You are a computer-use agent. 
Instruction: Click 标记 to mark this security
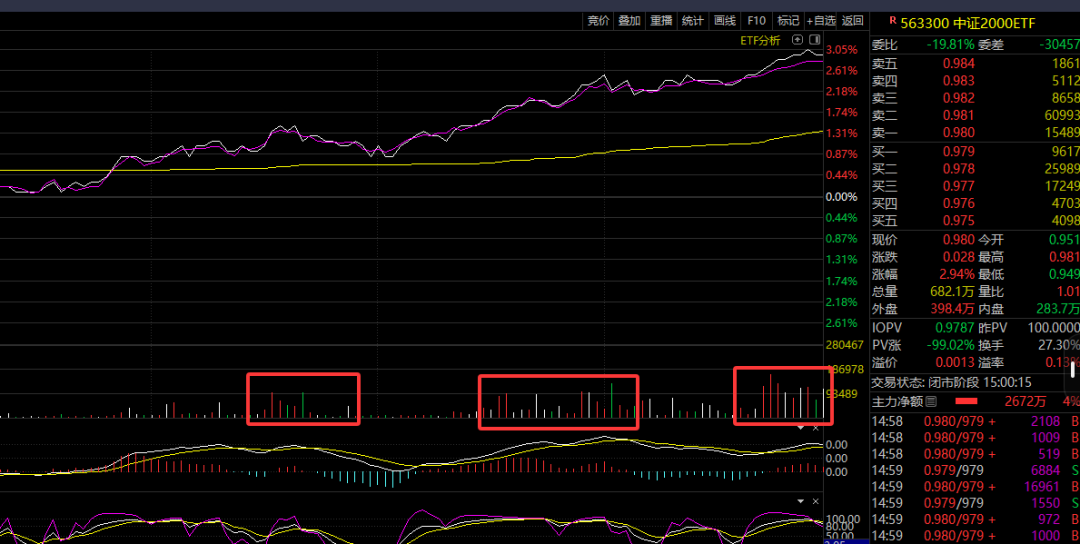pyautogui.click(x=788, y=21)
